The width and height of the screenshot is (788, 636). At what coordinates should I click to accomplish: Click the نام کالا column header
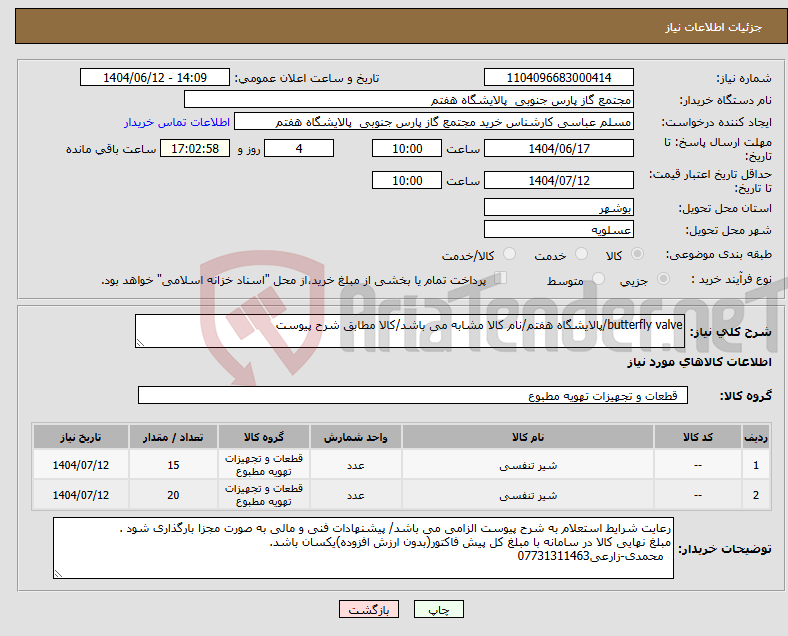pos(528,437)
